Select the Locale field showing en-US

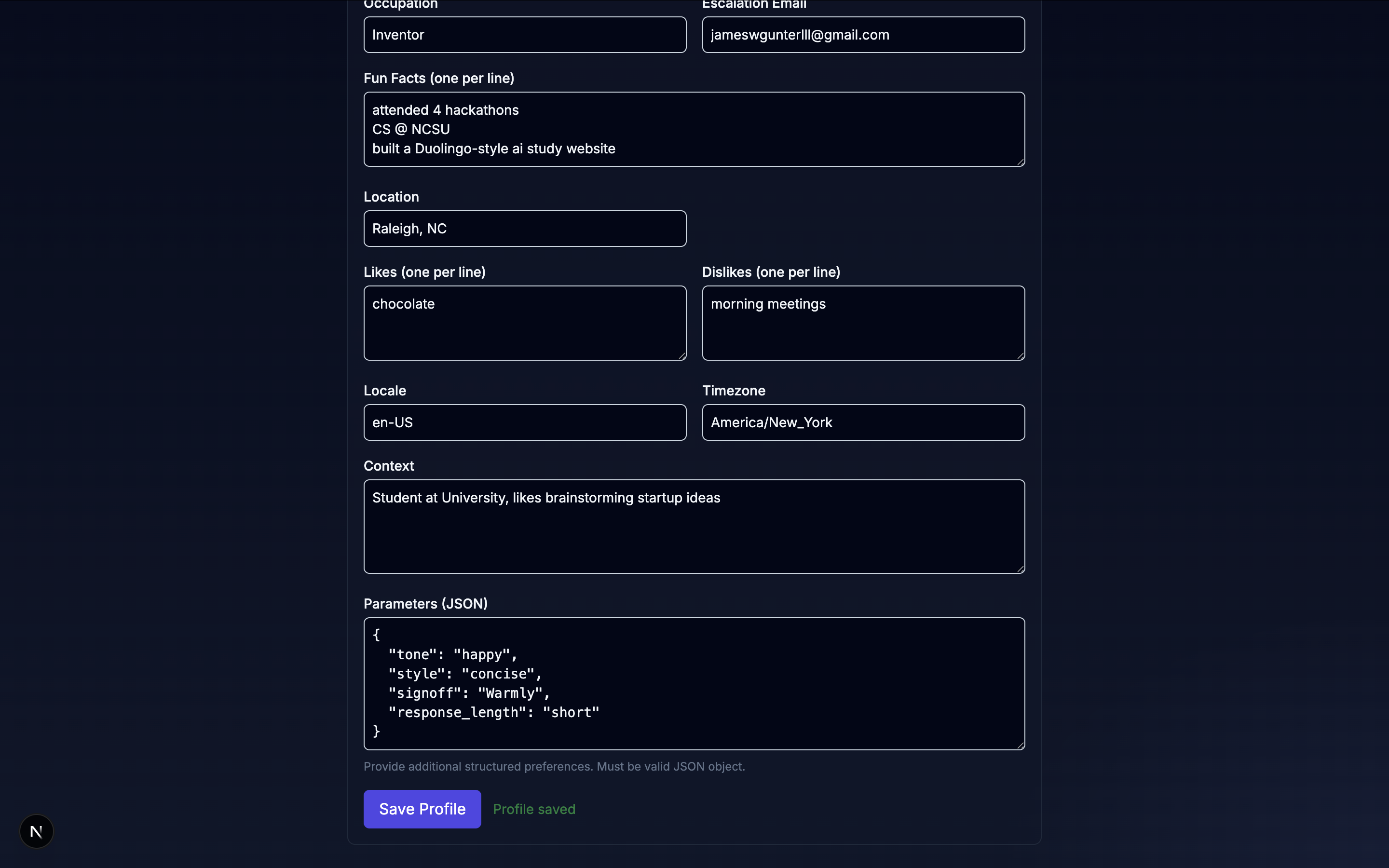[524, 422]
